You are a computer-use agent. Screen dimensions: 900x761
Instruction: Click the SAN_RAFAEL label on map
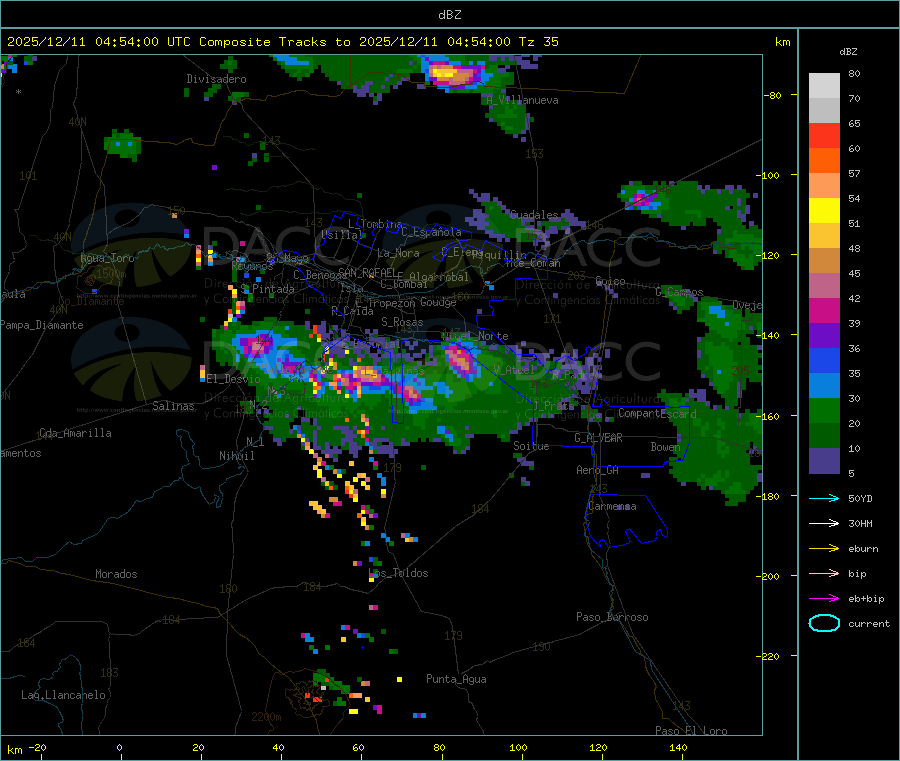368,272
